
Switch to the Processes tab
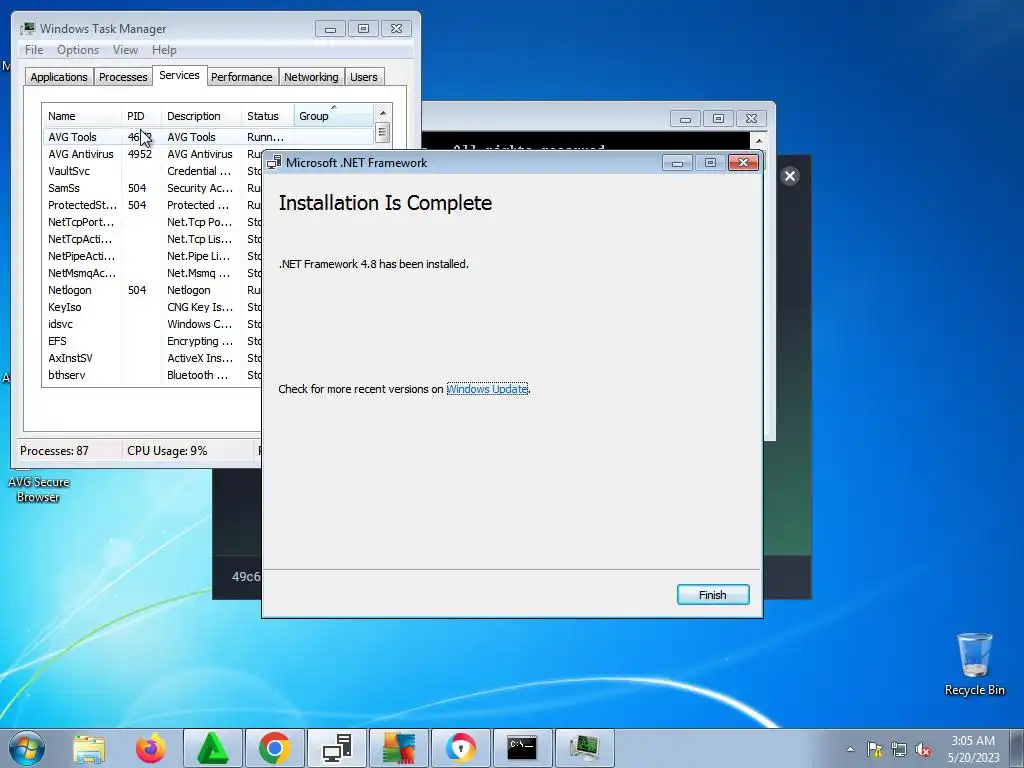click(123, 77)
